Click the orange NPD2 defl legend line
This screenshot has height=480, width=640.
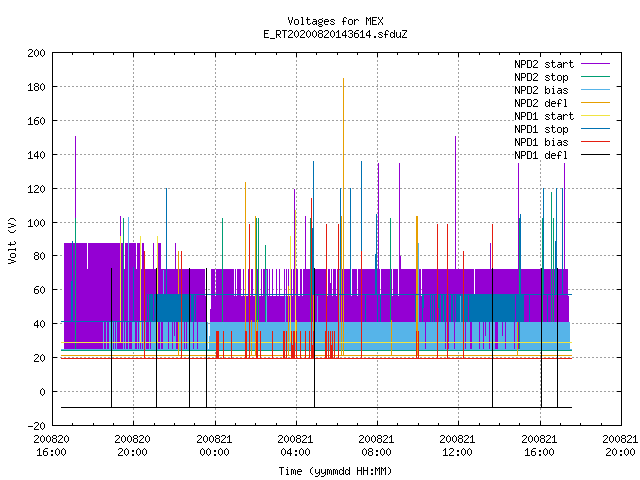click(596, 102)
